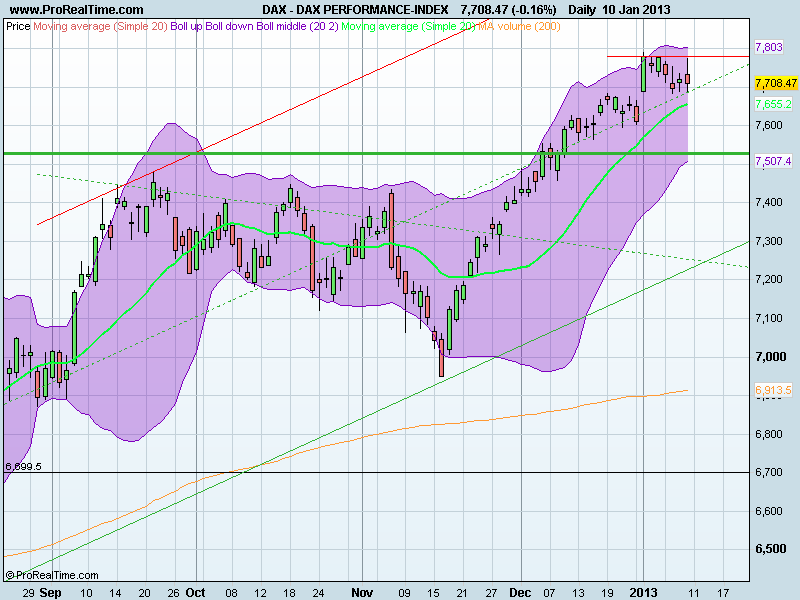The image size is (800, 600).
Task: Click the 17 date label on time axis
Action: (x=723, y=593)
